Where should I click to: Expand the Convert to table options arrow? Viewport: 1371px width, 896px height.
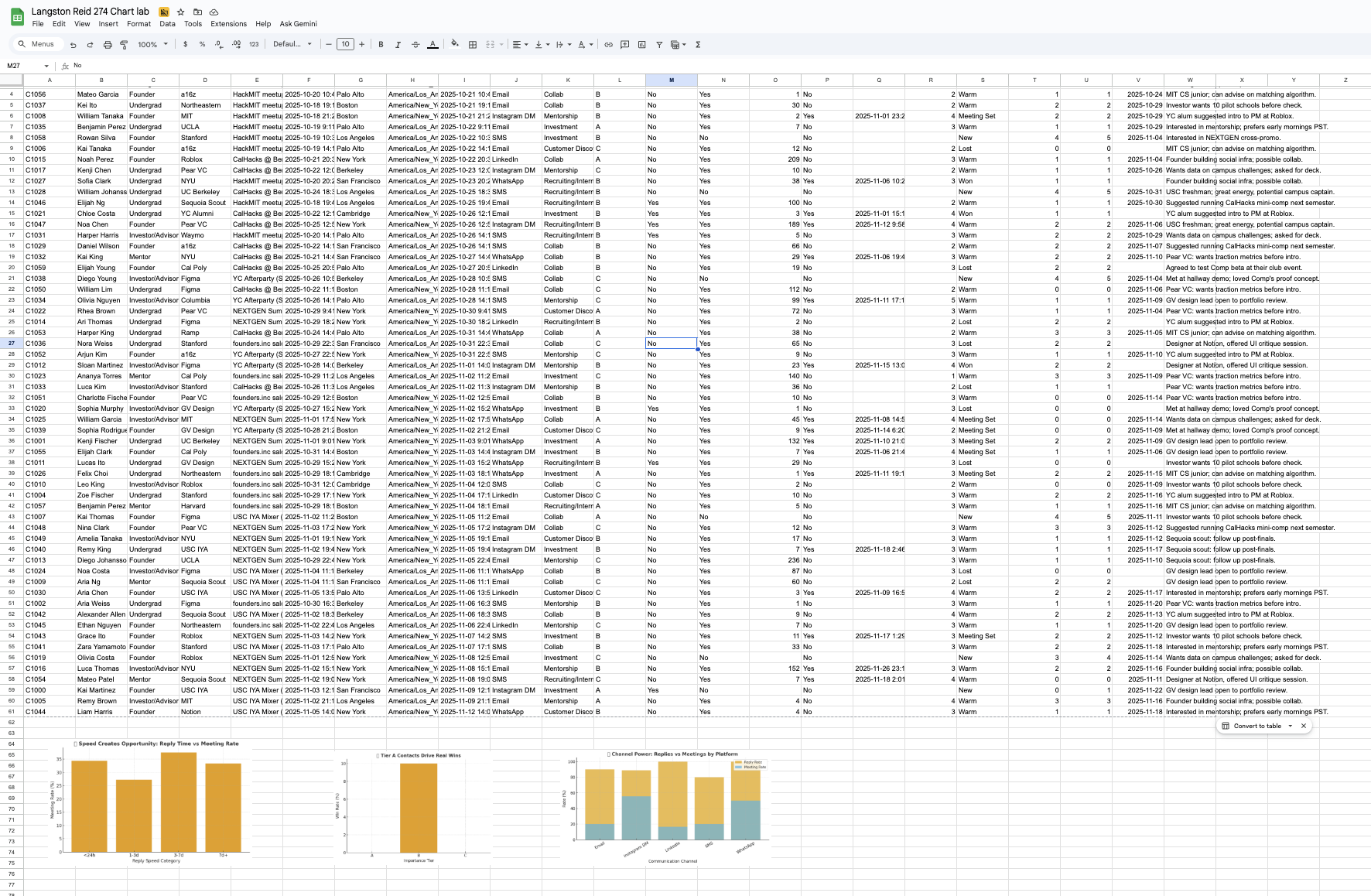[x=1291, y=726]
